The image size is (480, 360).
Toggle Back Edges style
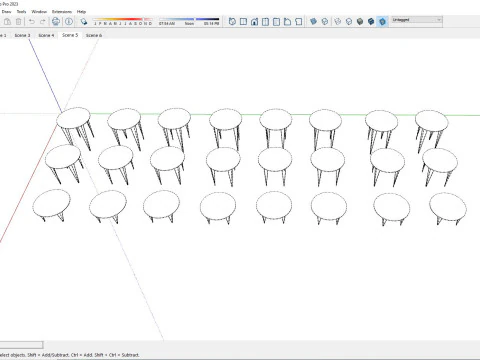[x=325, y=22]
